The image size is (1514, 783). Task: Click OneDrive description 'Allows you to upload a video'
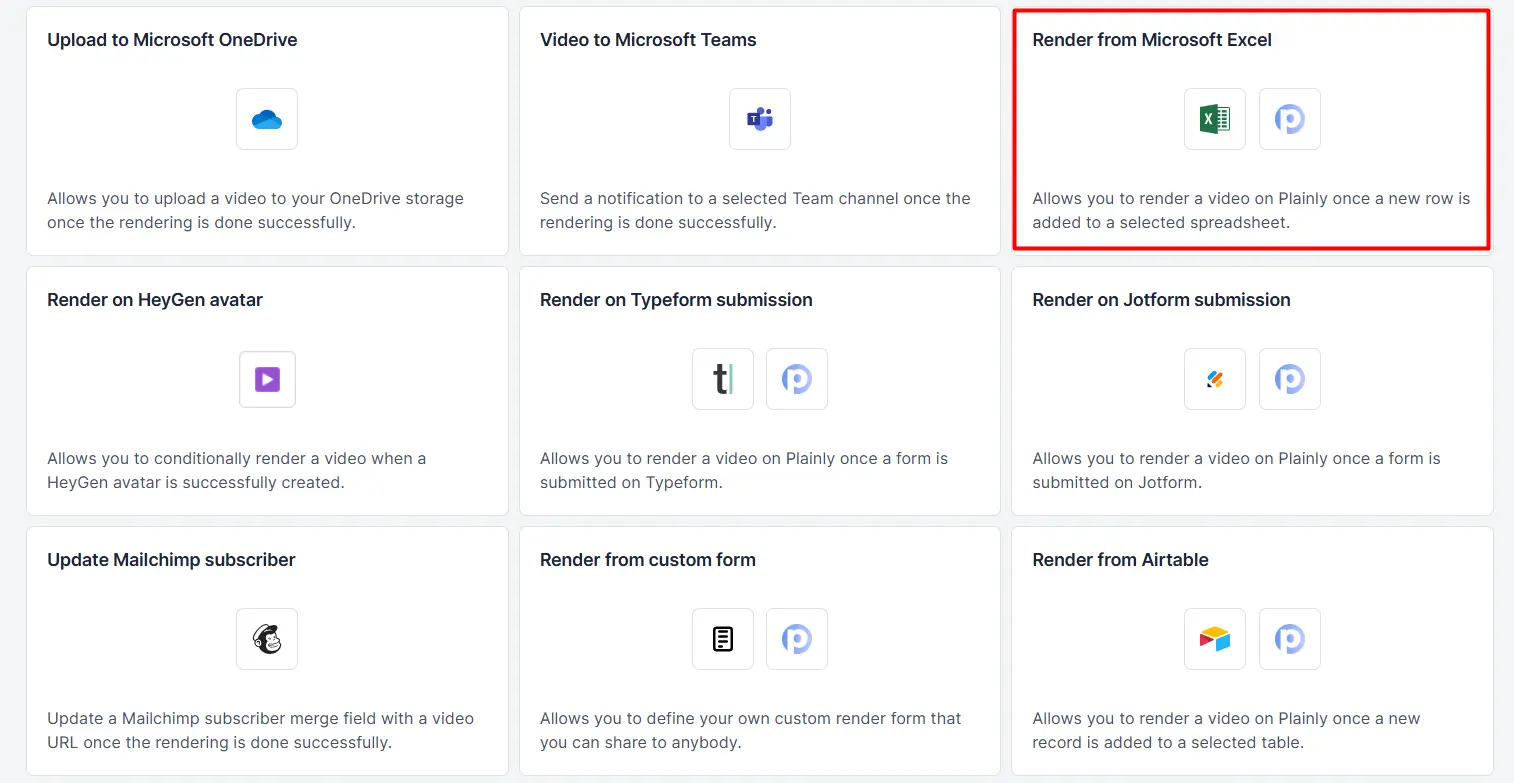tap(255, 210)
